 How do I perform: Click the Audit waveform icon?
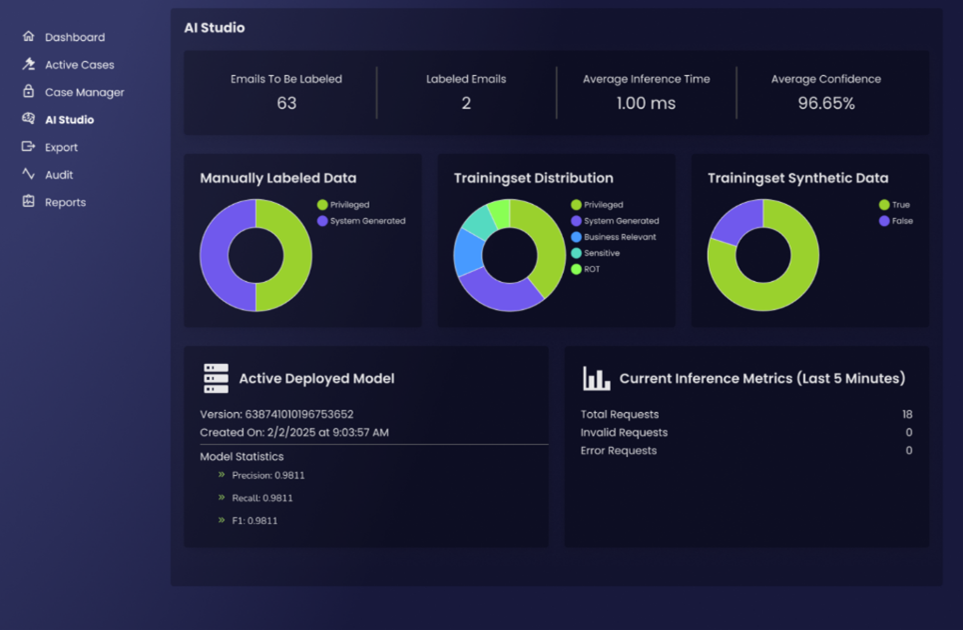click(x=28, y=174)
